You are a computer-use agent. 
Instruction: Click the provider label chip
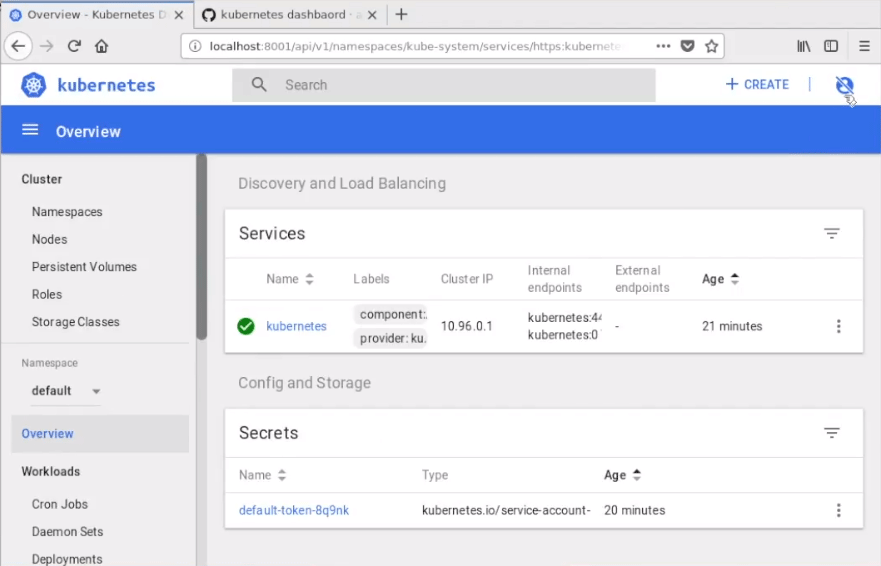[391, 338]
